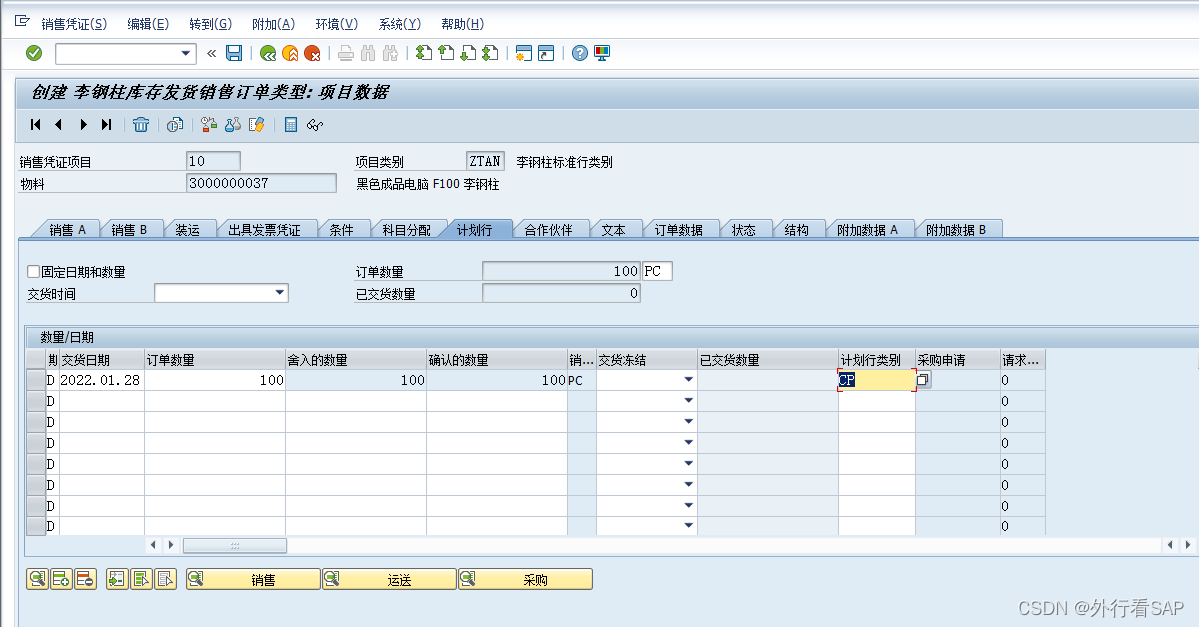1199x627 pixels.
Task: Switch to the 条件 tab
Action: click(341, 229)
